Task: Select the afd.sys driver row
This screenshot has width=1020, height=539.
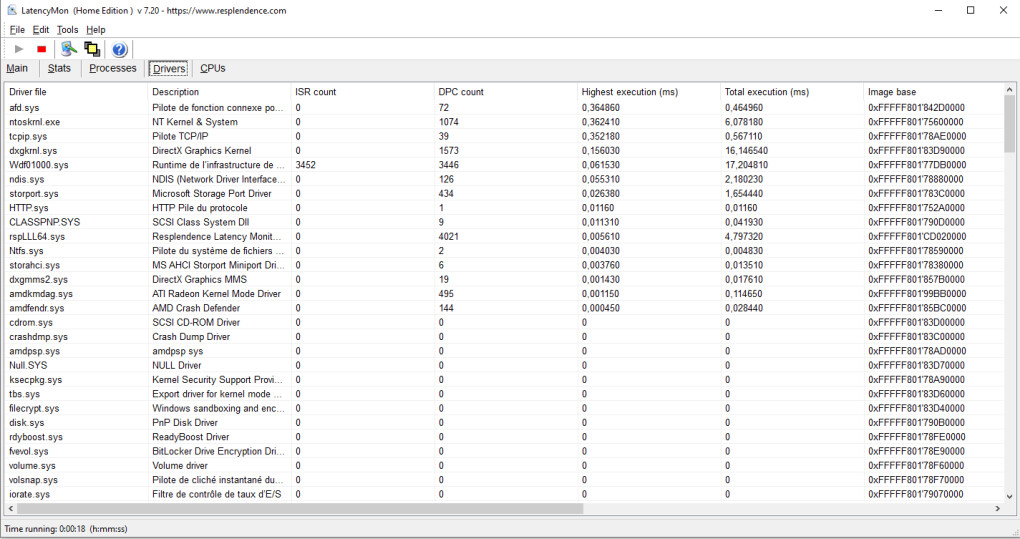Action: pyautogui.click(x=504, y=108)
